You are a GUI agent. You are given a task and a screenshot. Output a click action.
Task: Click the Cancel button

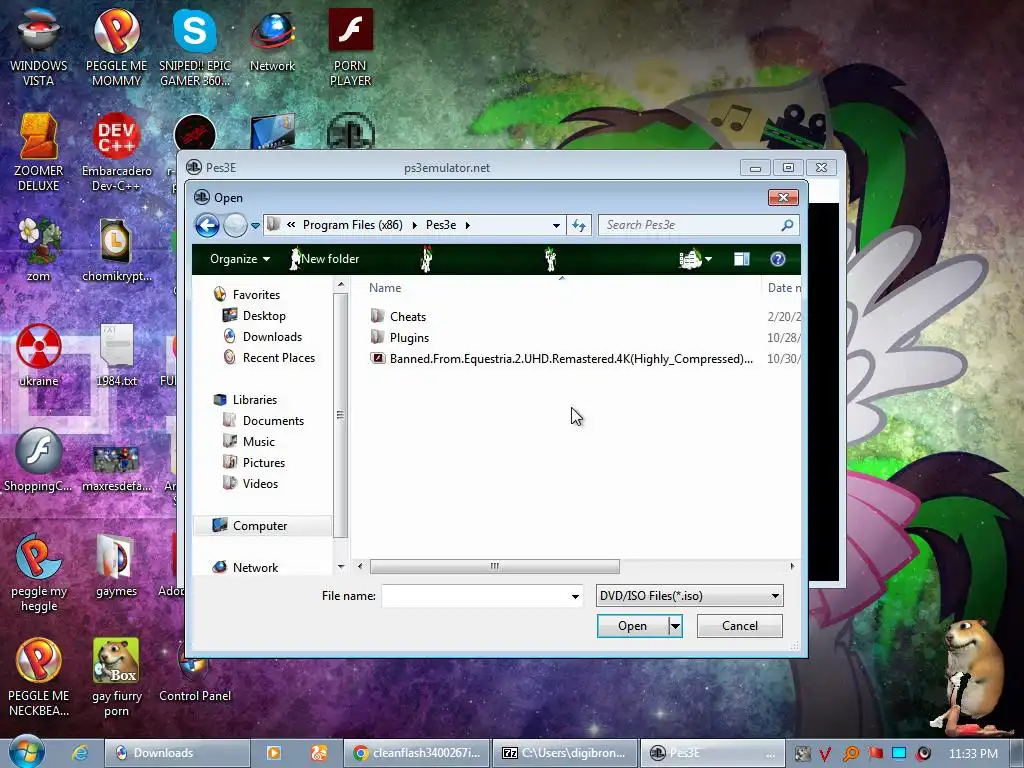(x=740, y=626)
